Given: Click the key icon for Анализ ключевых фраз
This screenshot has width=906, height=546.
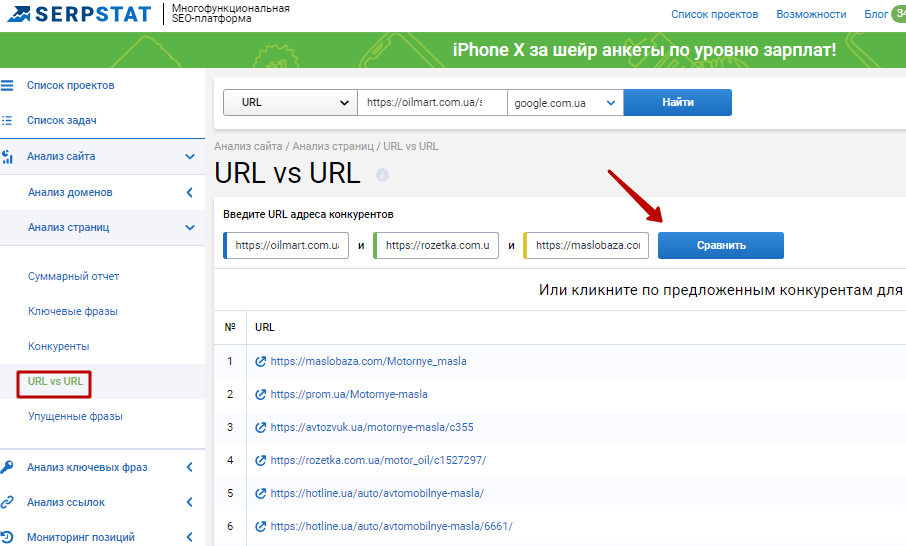Looking at the screenshot, I should [8, 467].
